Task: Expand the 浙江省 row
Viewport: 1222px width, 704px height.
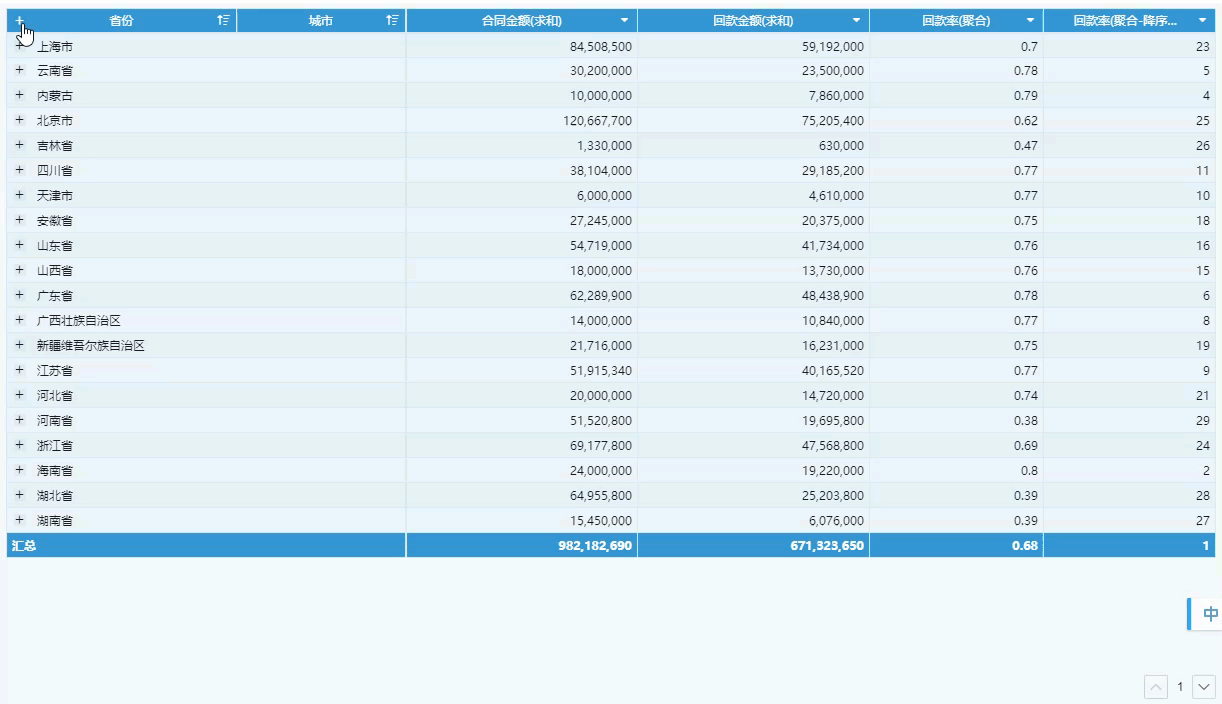Action: (19, 445)
